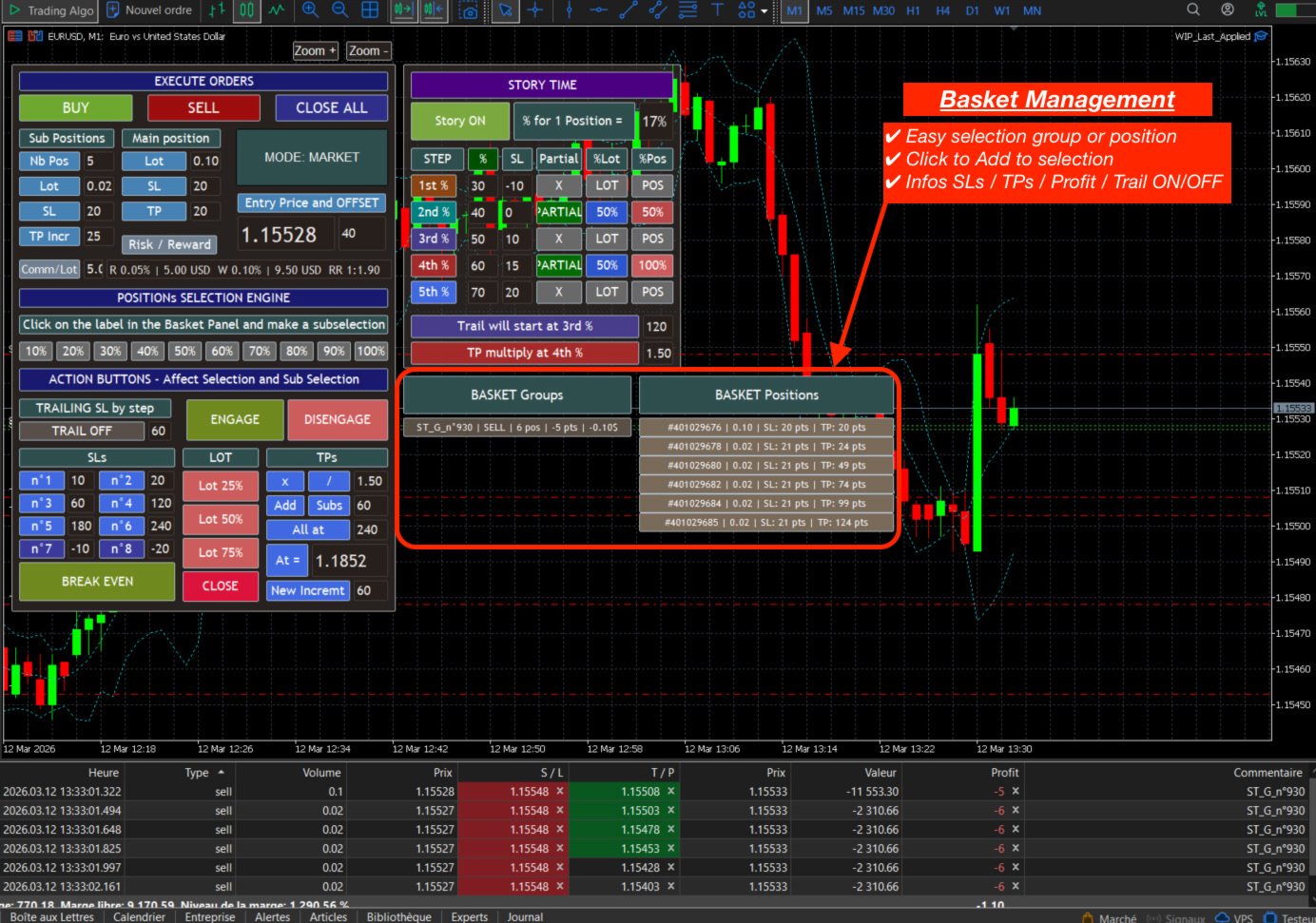Click the CLOSE ALL button
The image size is (1316, 923).
coord(332,107)
